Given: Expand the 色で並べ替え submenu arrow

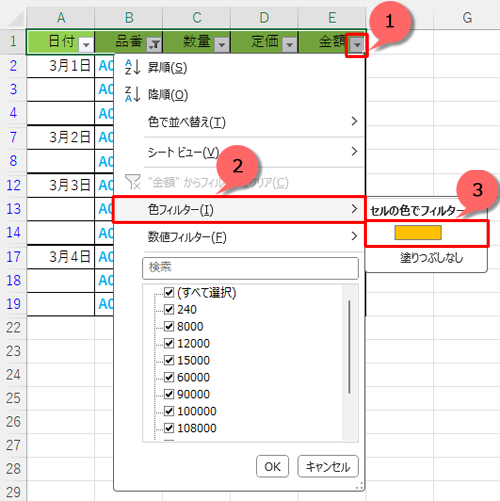Looking at the screenshot, I should tap(354, 121).
